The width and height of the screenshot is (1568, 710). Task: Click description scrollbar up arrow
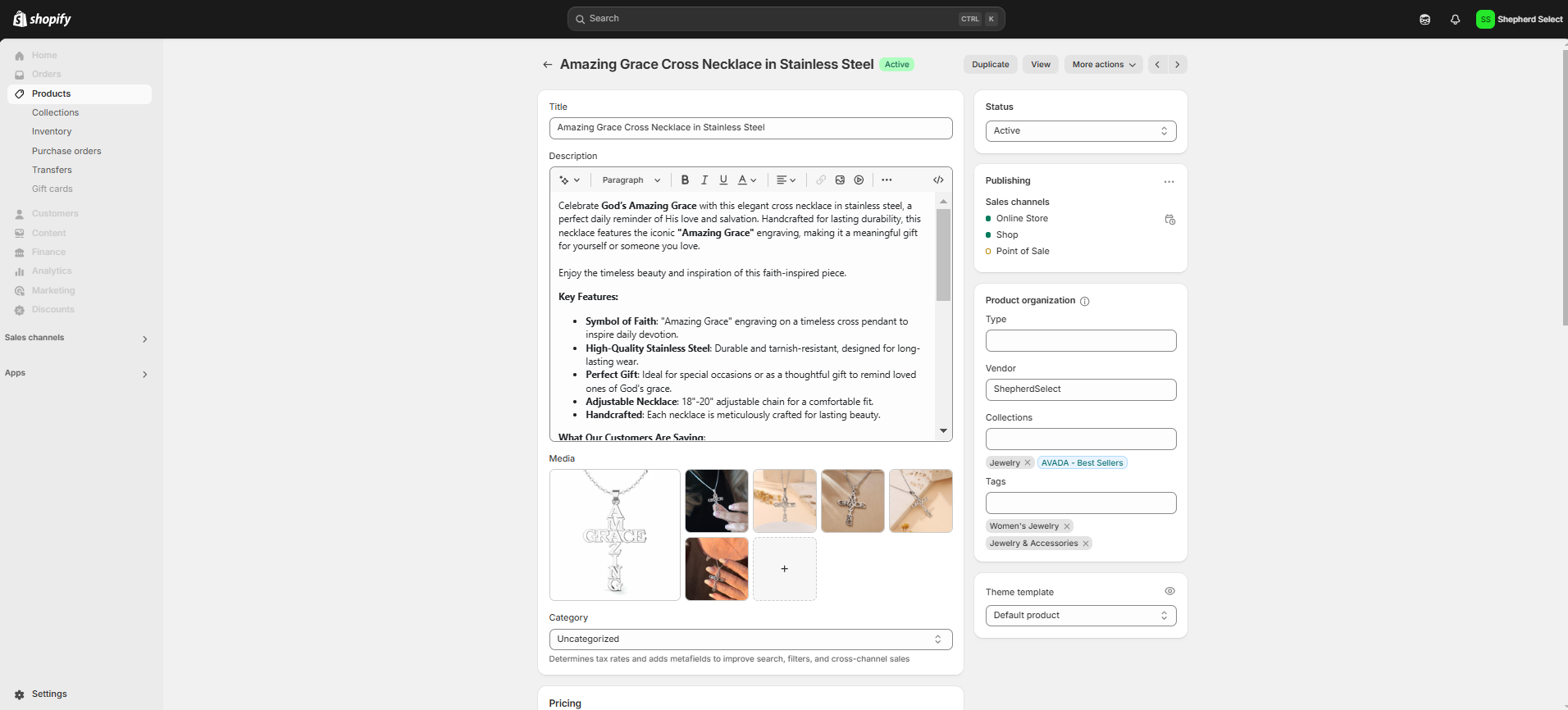point(943,201)
